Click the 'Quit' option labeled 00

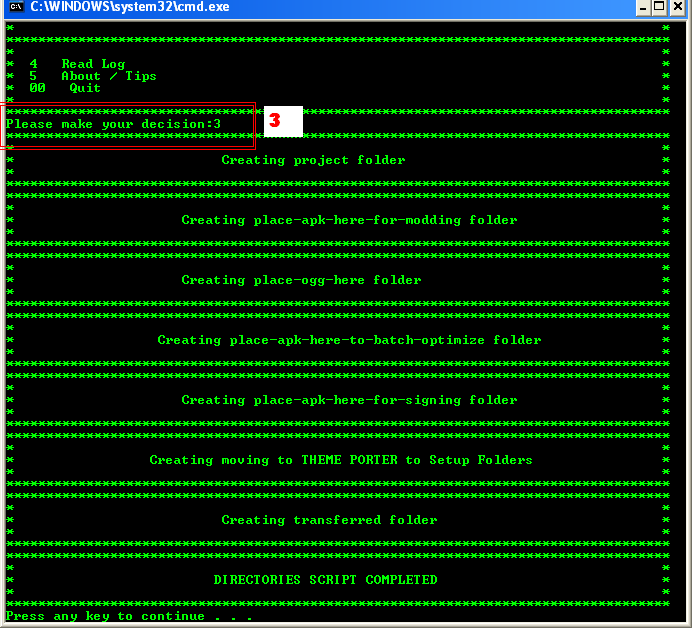[85, 88]
